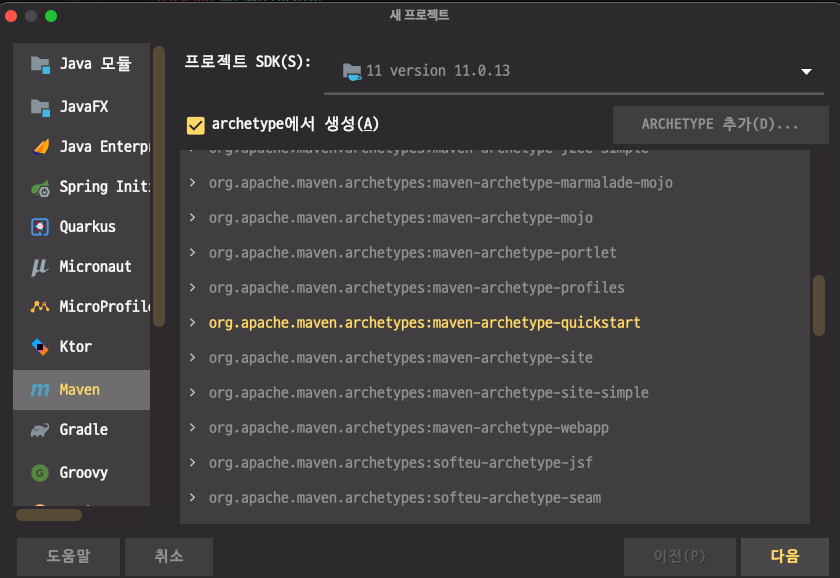Expand maven-archetype-webapp node
Viewport: 840px width, 578px height.
(192, 428)
